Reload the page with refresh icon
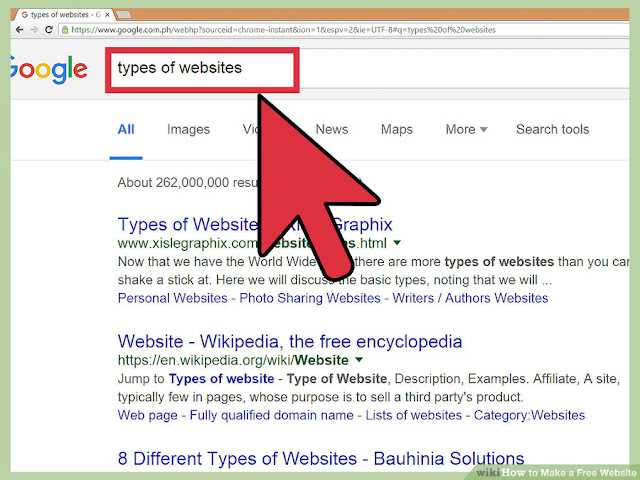The height and width of the screenshot is (480, 640). [x=49, y=30]
